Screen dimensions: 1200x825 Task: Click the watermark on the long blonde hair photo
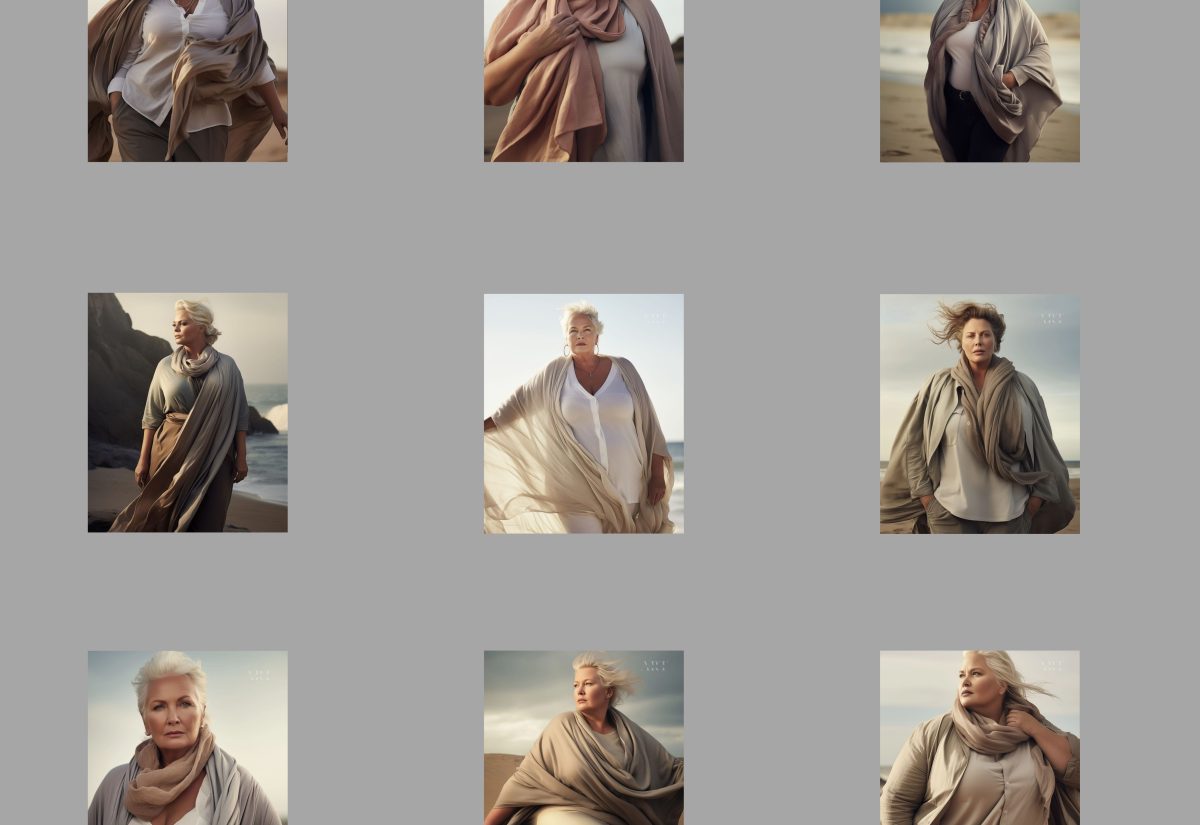click(1052, 665)
